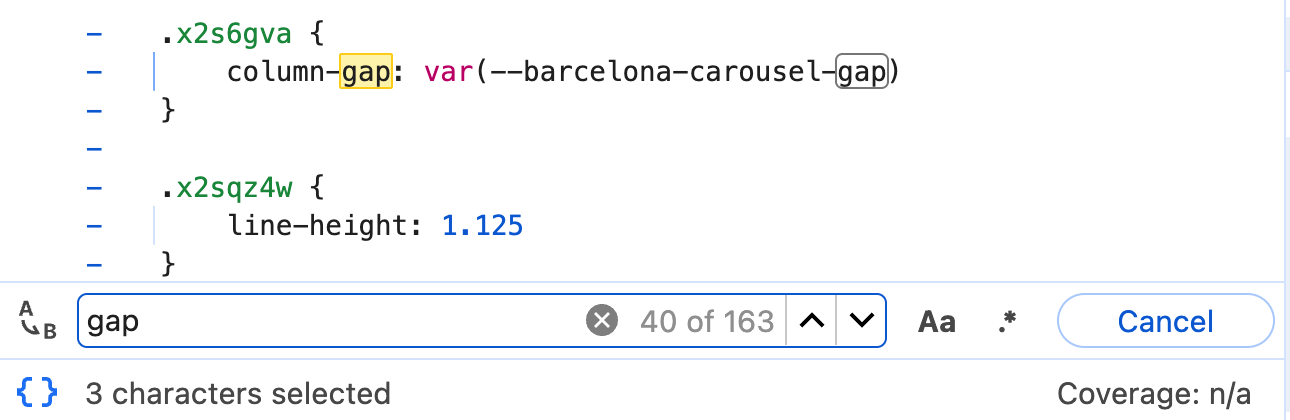The width and height of the screenshot is (1290, 420).
Task: Click the "Coverage: n/a" status text
Action: coord(1154,393)
